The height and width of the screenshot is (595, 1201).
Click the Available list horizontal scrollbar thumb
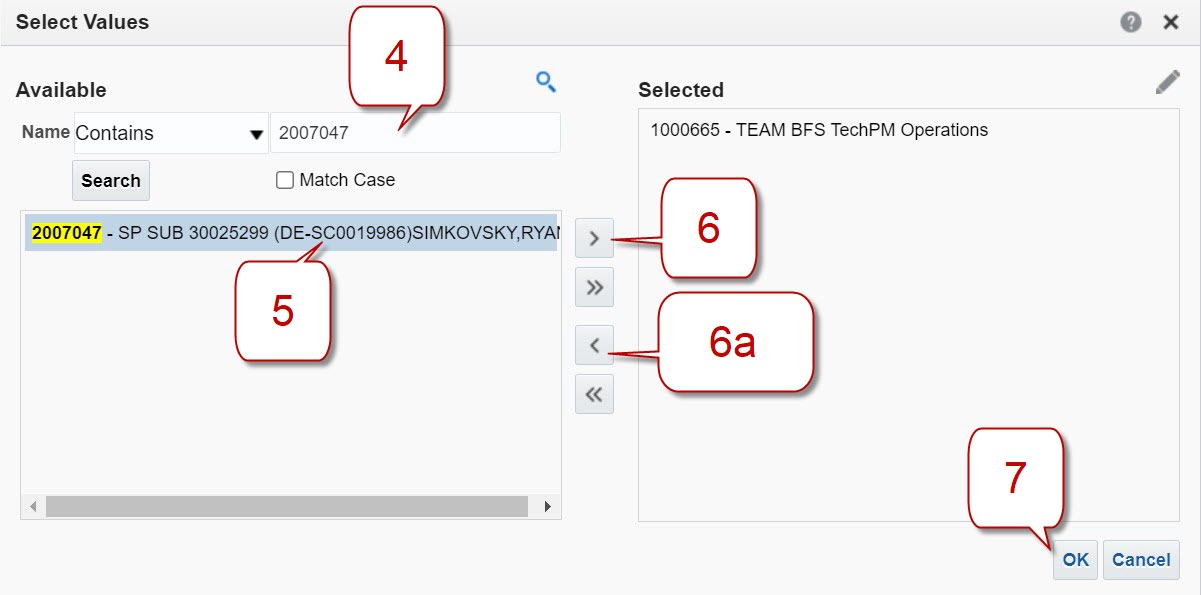(286, 507)
